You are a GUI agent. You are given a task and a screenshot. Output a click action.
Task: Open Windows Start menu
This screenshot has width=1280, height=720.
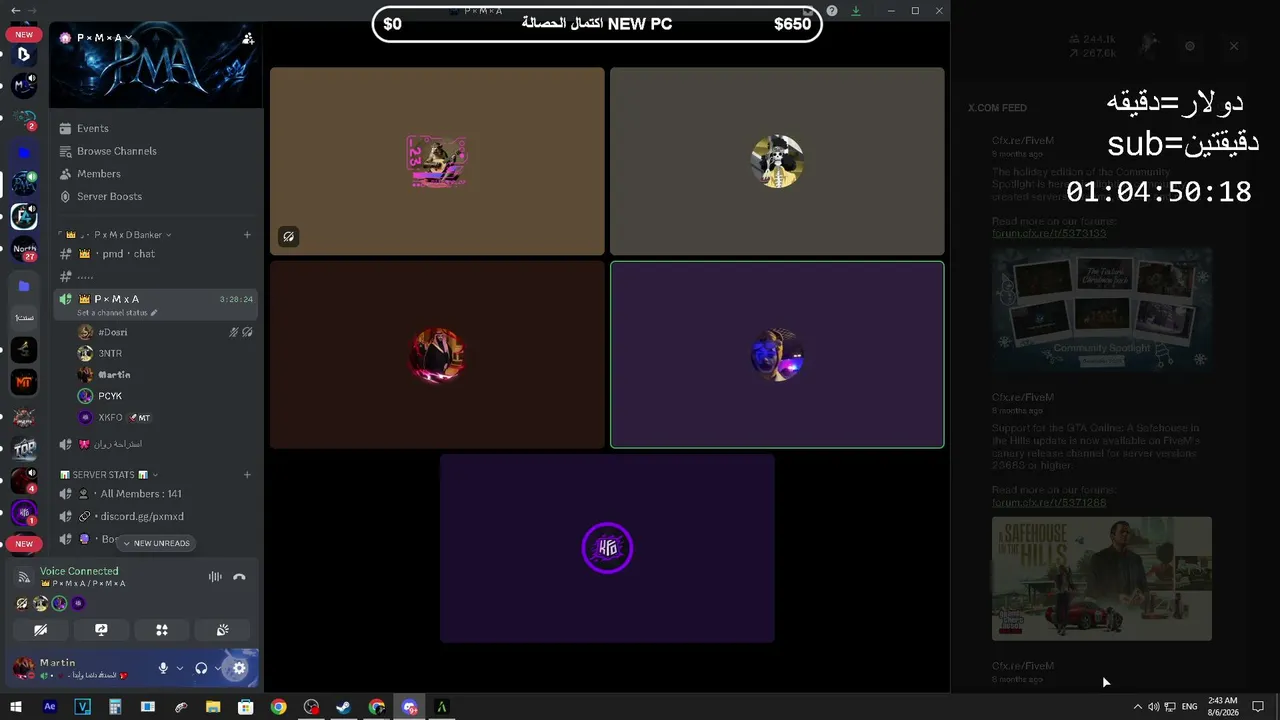coord(16,707)
